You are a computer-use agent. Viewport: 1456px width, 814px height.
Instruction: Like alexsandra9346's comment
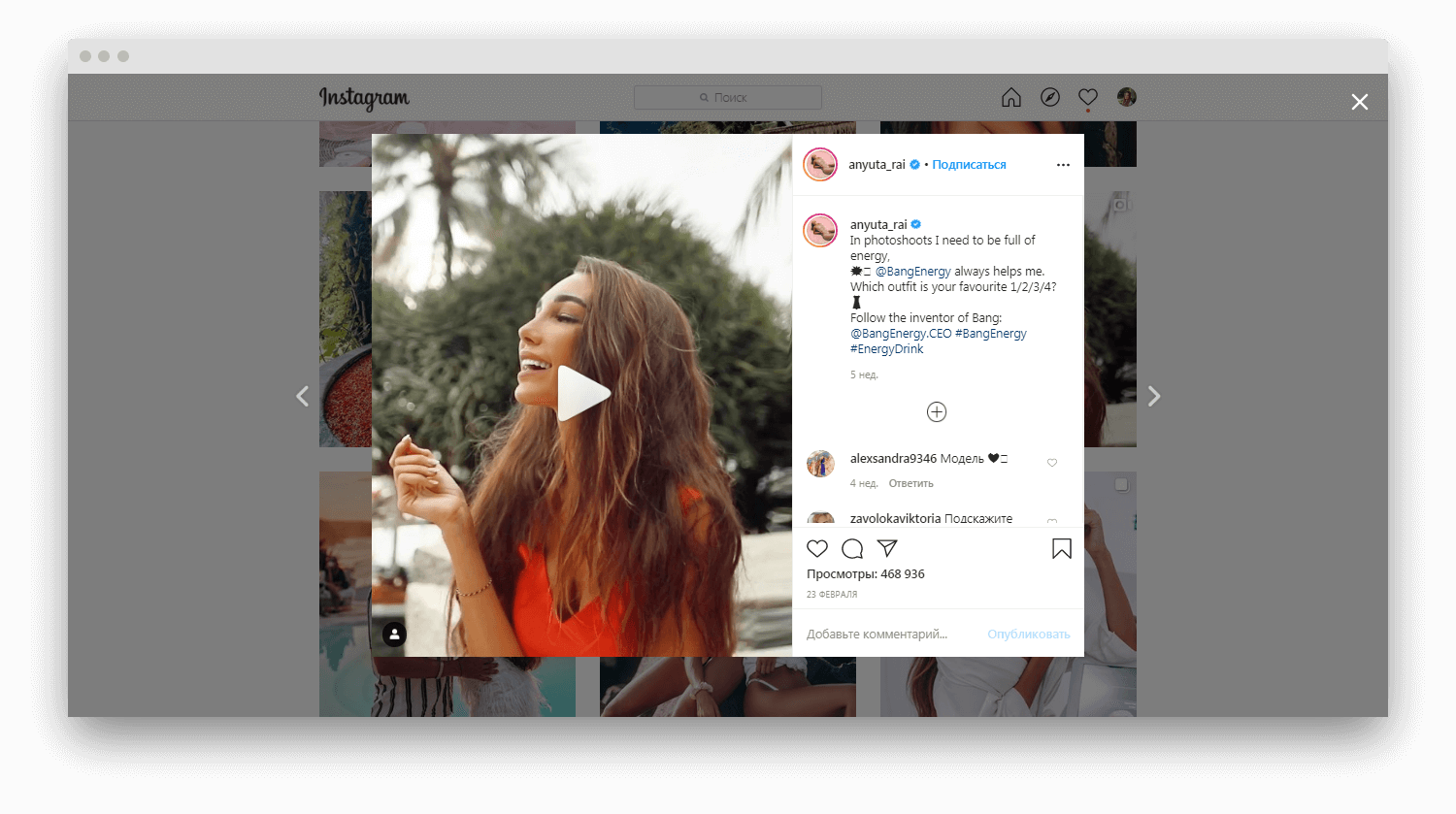[1052, 463]
